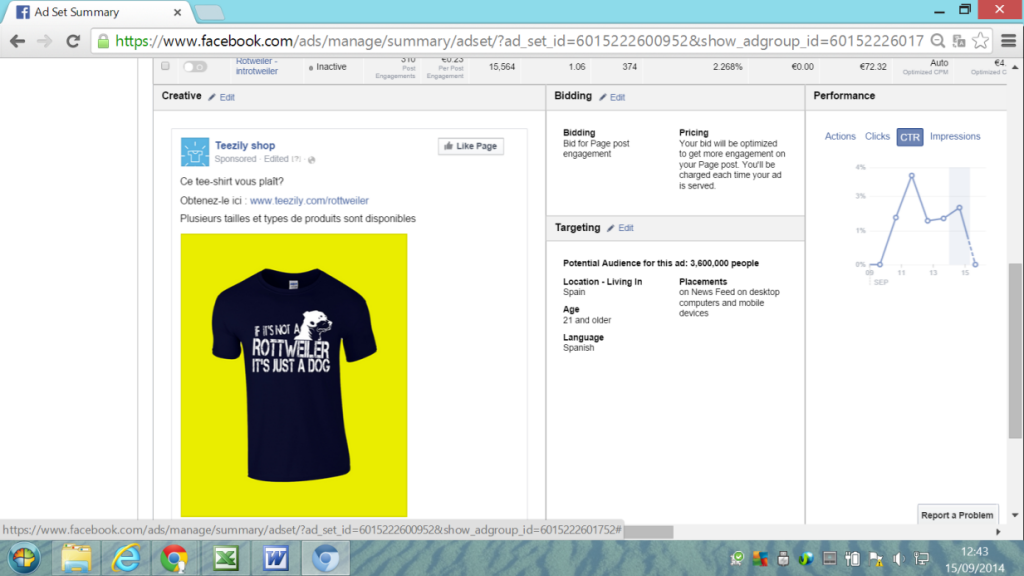Open the Teezily shop page link
Image resolution: width=1024 pixels, height=576 pixels.
click(245, 146)
